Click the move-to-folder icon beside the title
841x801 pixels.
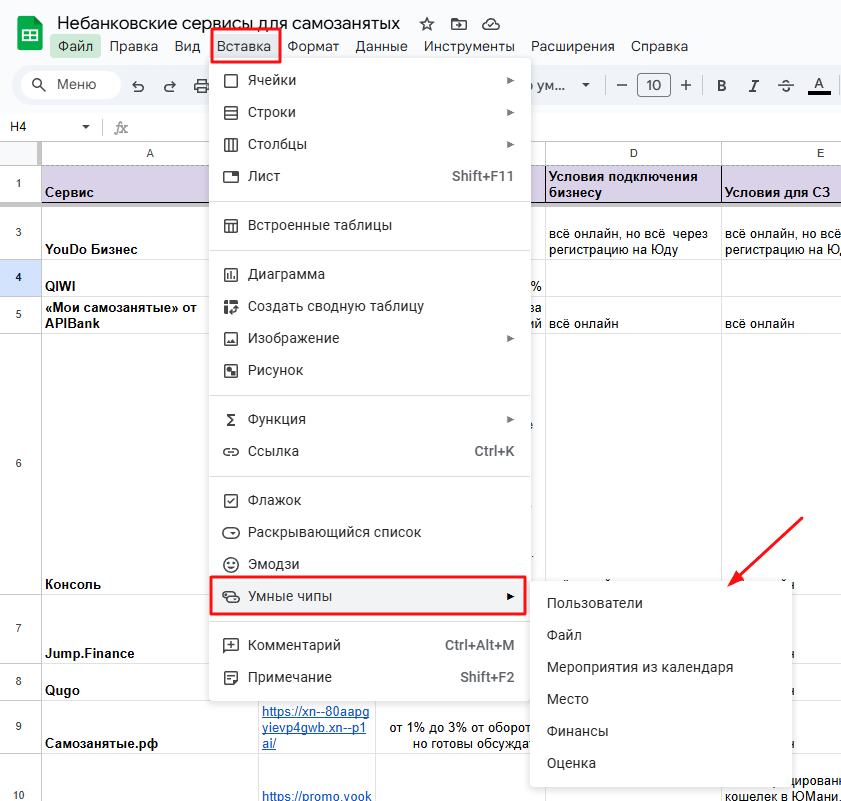(458, 24)
